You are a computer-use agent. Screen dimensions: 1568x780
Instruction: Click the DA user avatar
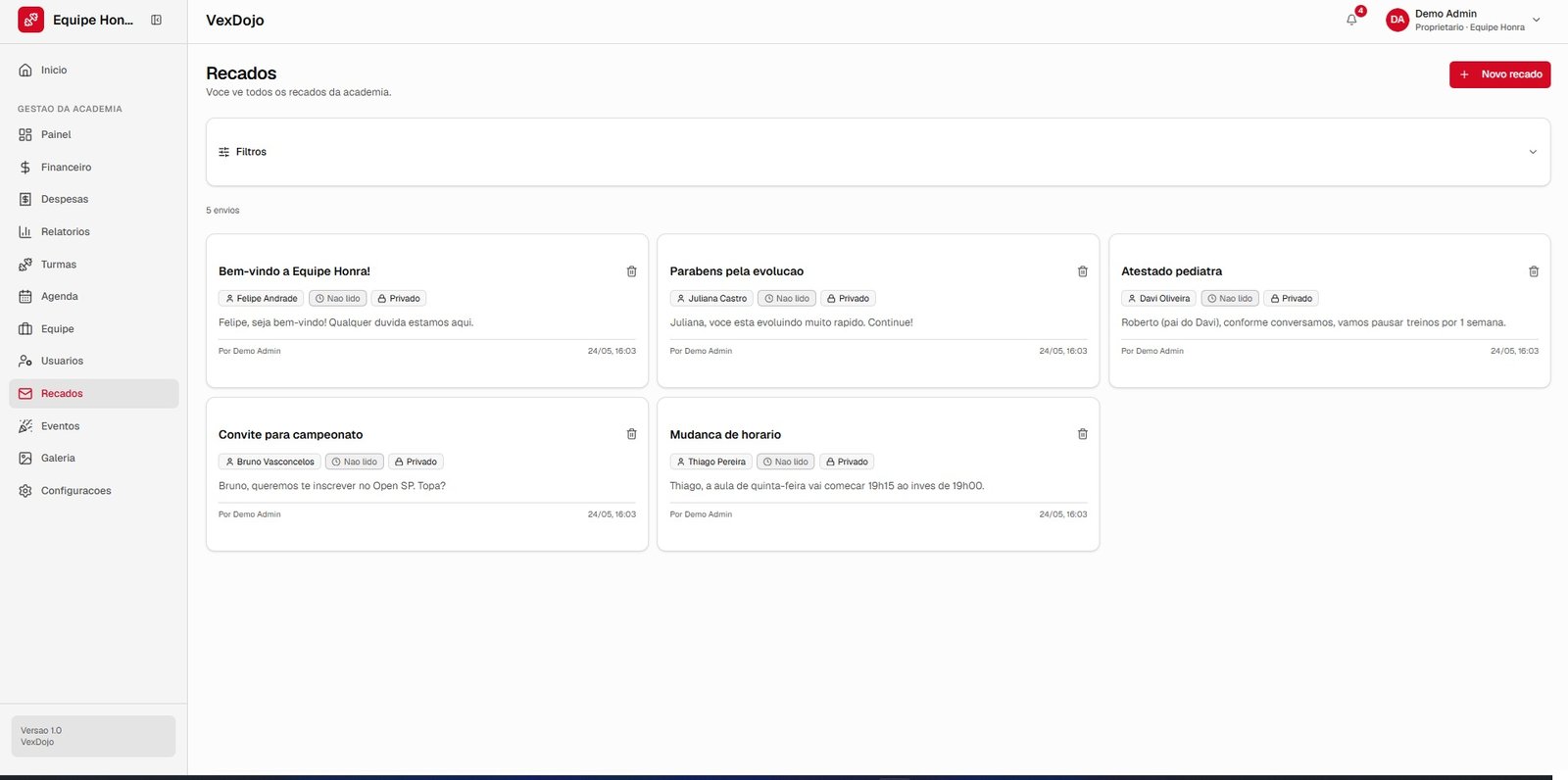(1396, 20)
